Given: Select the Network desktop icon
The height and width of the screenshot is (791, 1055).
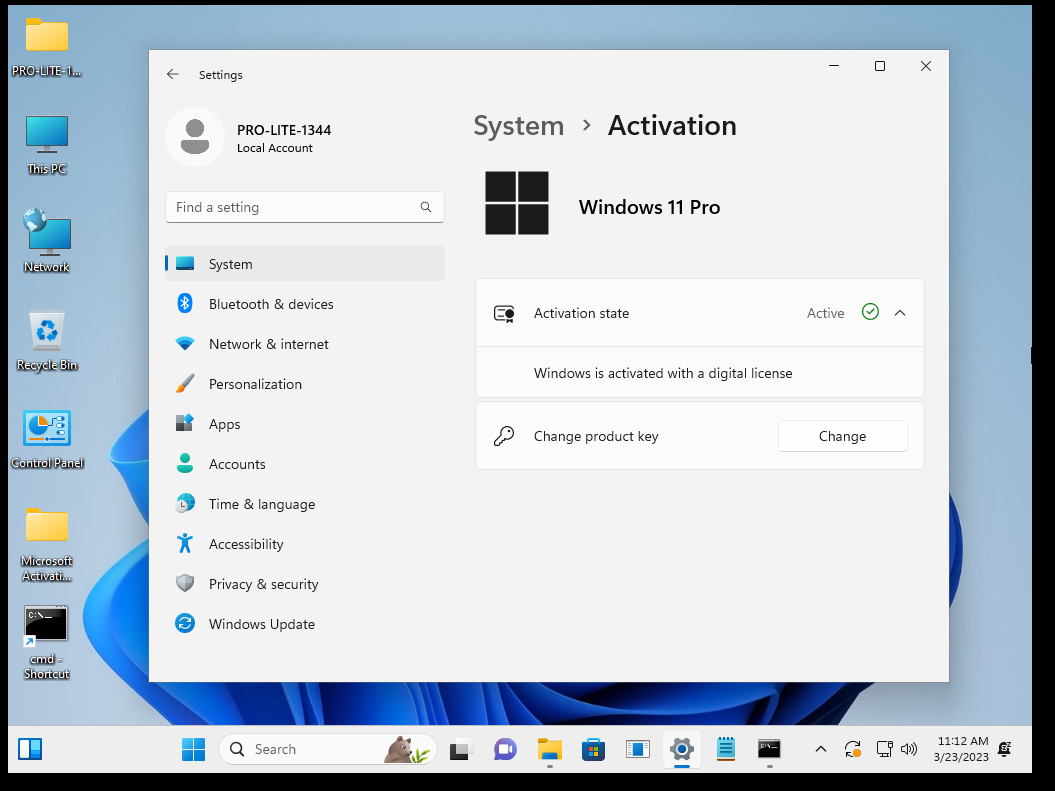Looking at the screenshot, I should coord(46,241).
